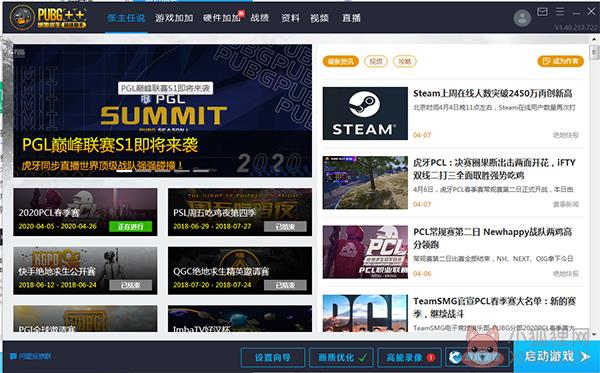The height and width of the screenshot is (373, 600).
Task: Open the mail envelope messages icon
Action: click(x=542, y=12)
